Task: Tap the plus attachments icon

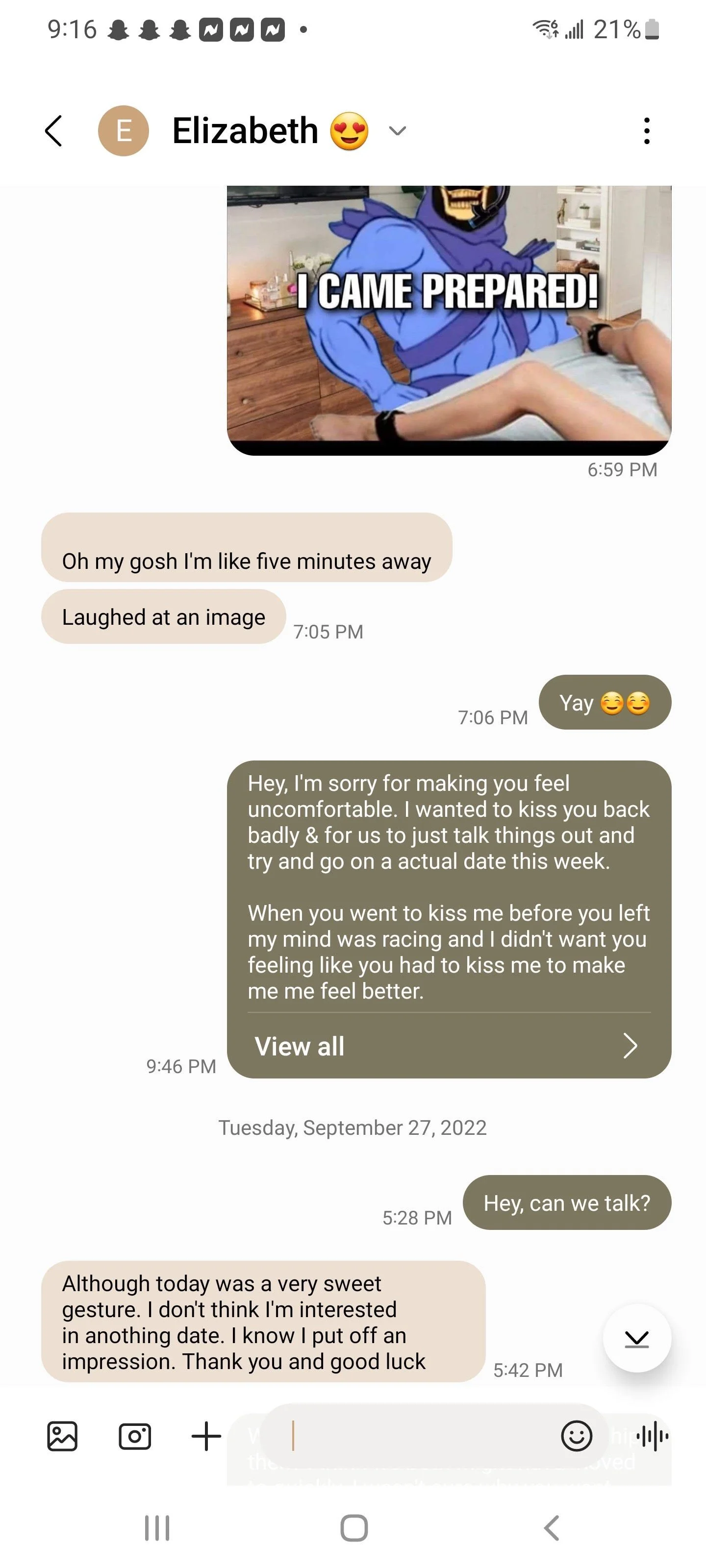Action: tap(206, 1437)
